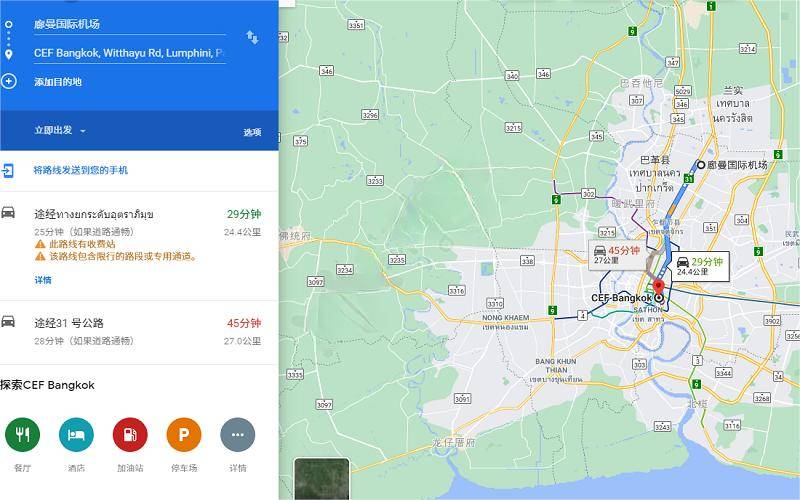
Task: Click the car icon of the 29分钟 route
Action: 8,212
